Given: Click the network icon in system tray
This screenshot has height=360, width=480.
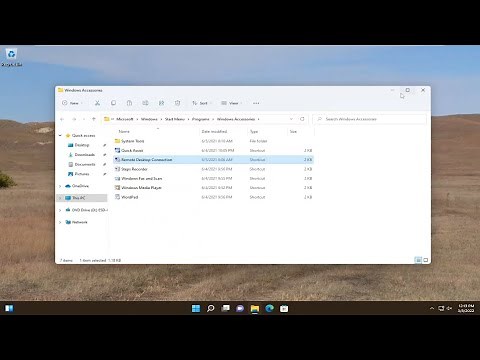Looking at the screenshot, I should pyautogui.click(x=441, y=308).
